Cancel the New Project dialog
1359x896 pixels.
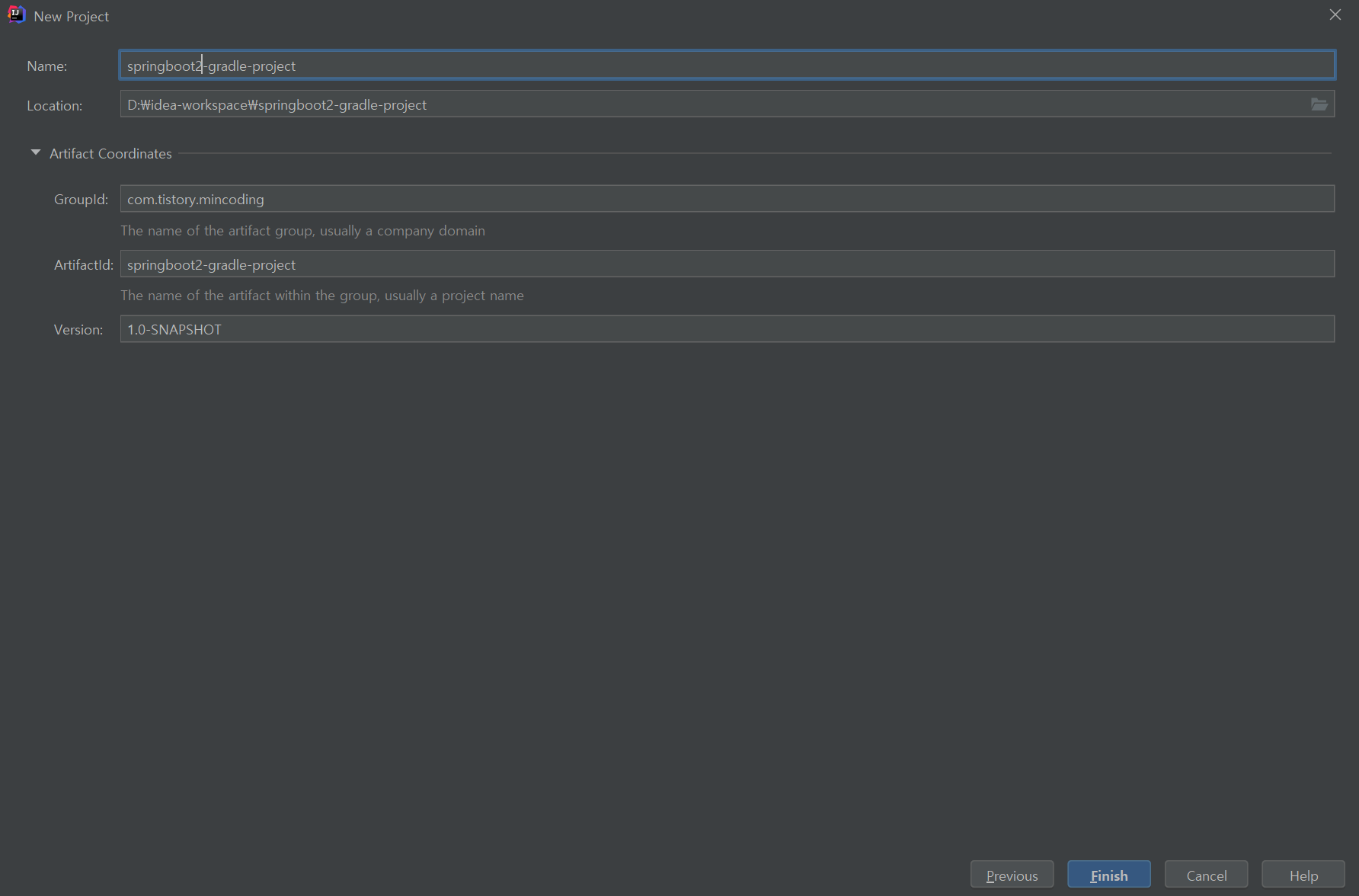click(x=1206, y=875)
